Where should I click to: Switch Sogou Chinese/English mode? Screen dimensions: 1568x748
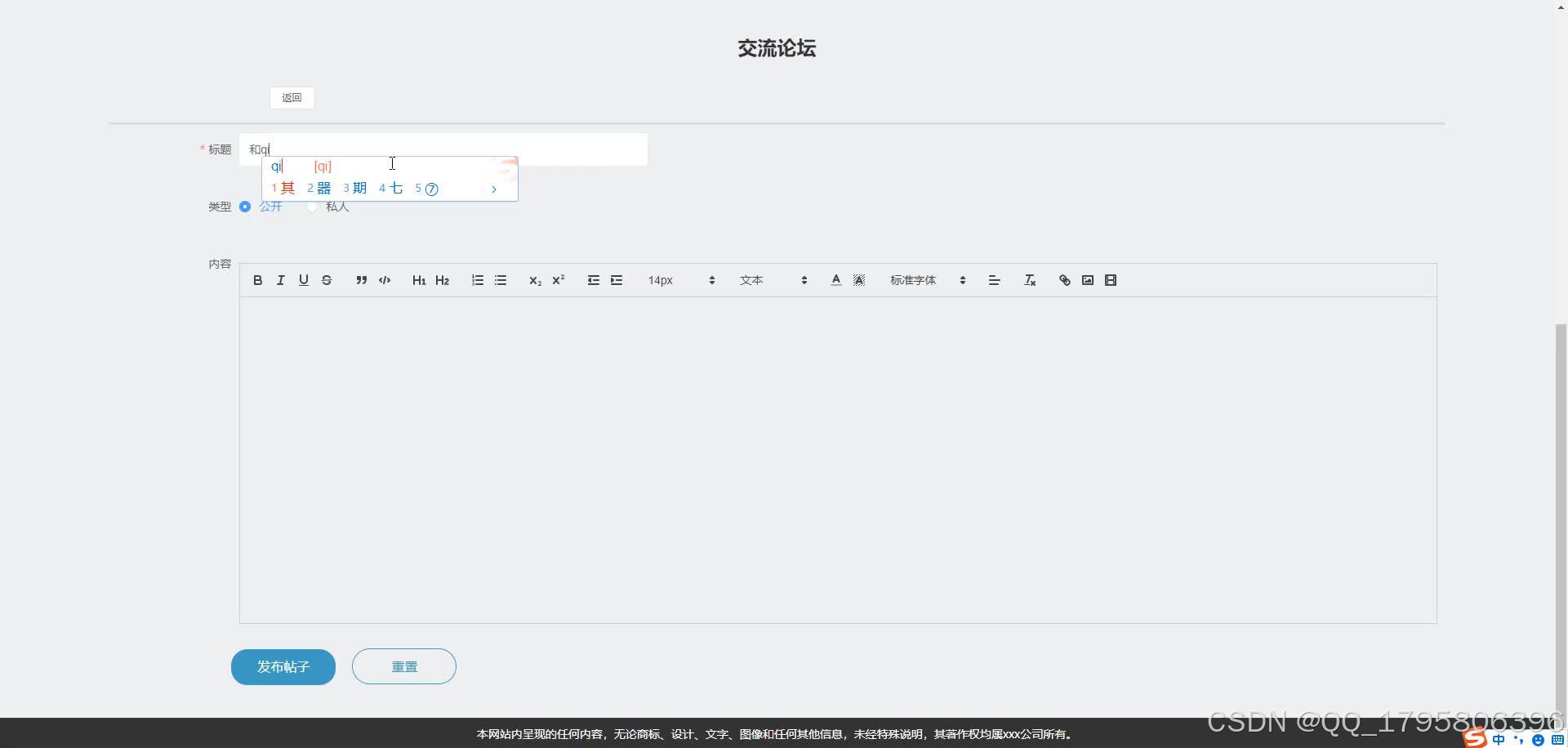click(x=1499, y=739)
